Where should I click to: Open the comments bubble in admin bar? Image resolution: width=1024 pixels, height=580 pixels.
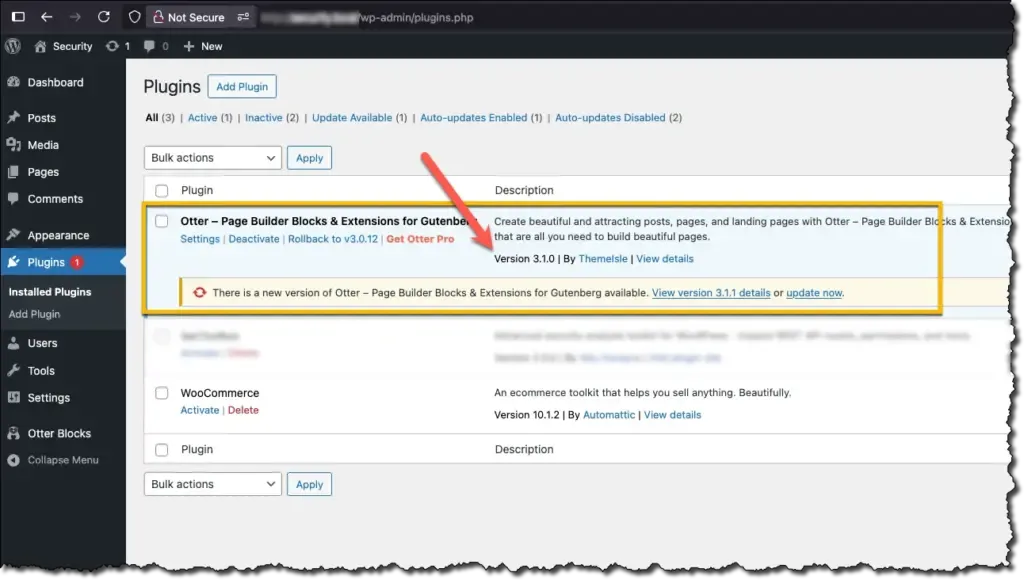pos(156,46)
